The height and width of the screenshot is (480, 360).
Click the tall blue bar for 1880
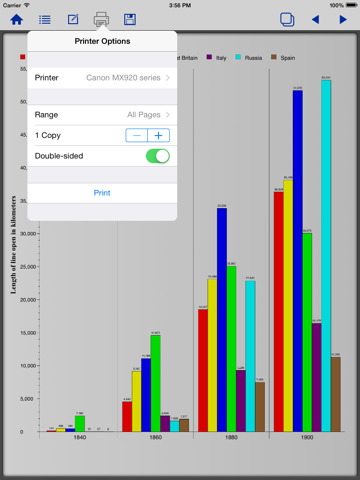[x=222, y=320]
